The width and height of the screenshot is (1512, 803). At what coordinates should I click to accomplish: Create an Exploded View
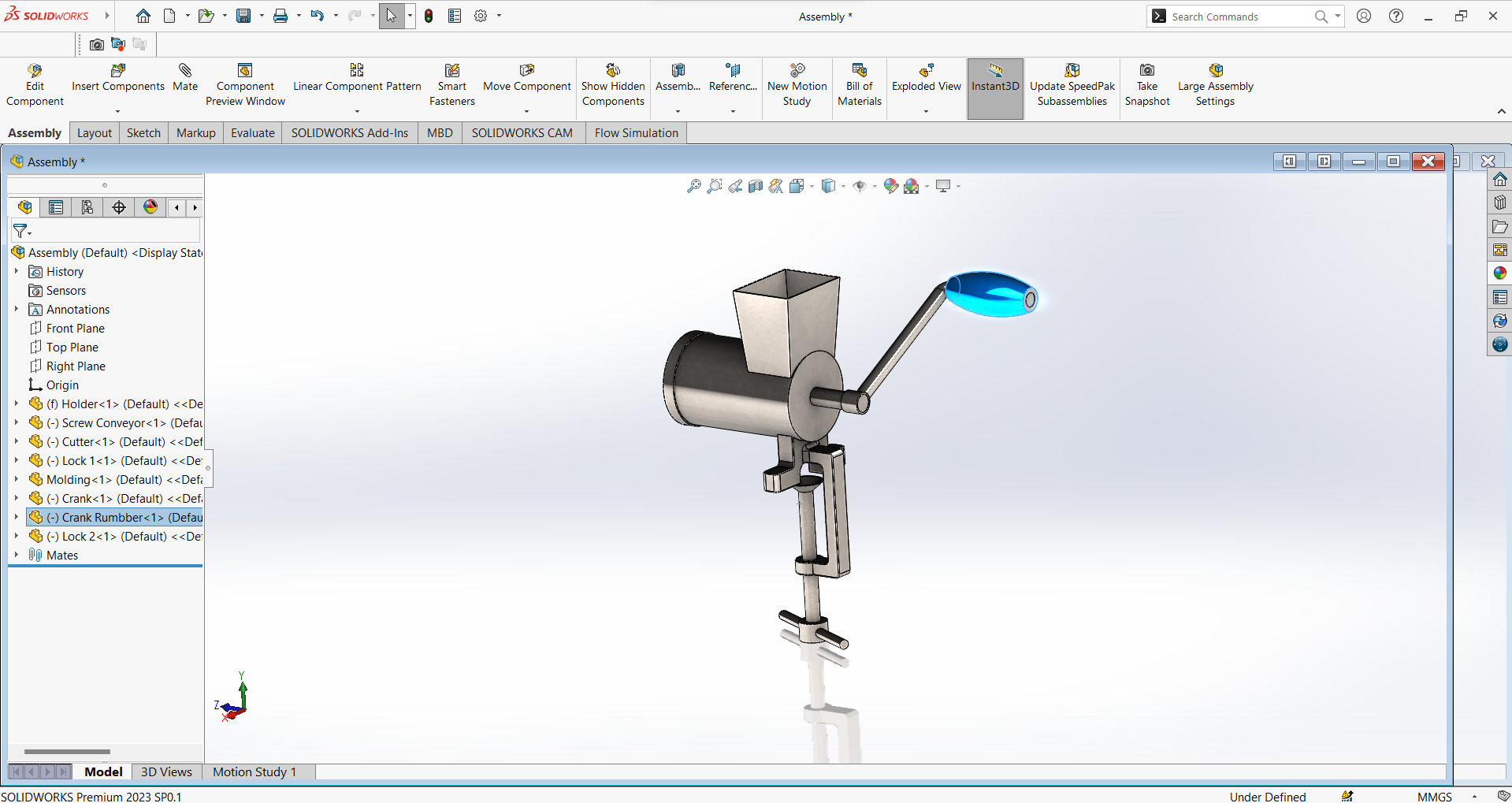coord(927,79)
